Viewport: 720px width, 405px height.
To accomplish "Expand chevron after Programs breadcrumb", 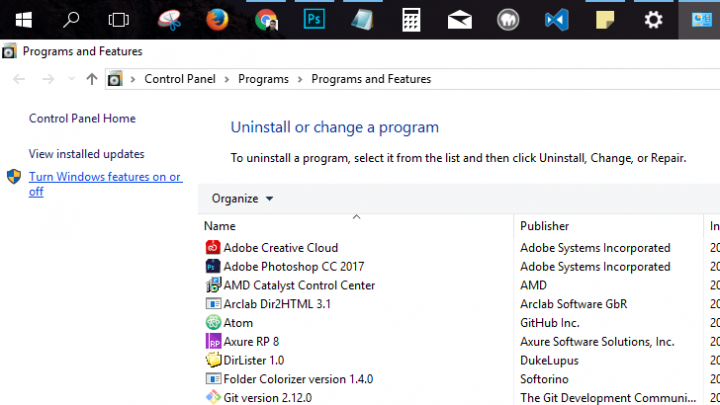I will [300, 79].
